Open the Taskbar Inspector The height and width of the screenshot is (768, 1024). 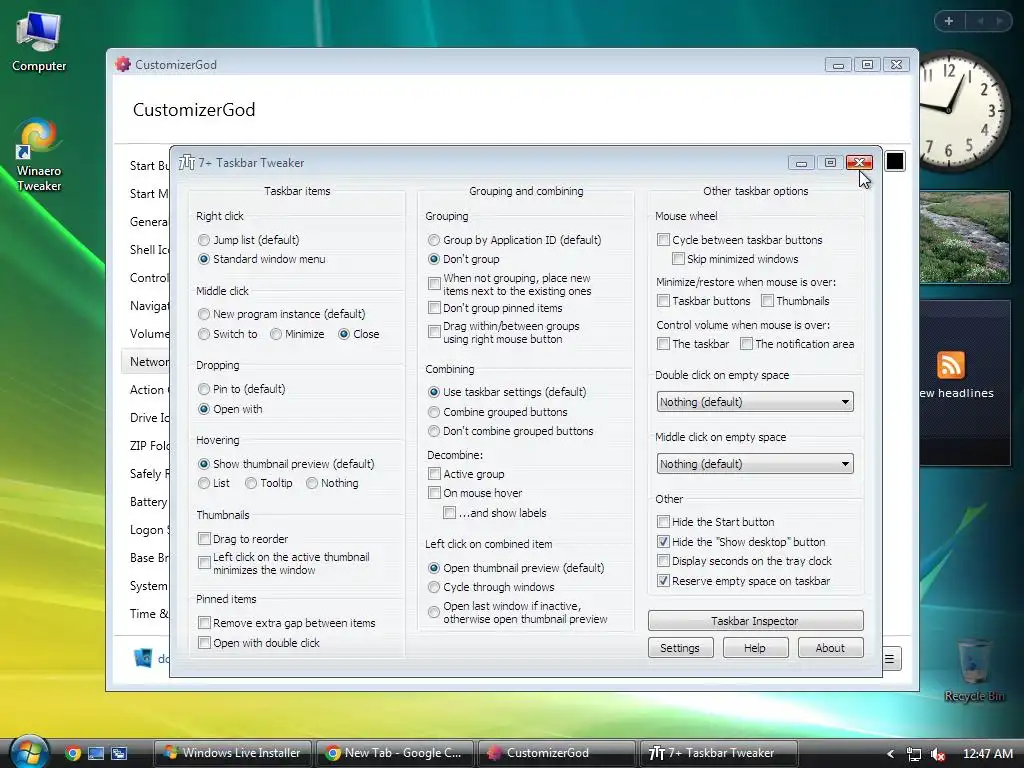[x=756, y=620]
